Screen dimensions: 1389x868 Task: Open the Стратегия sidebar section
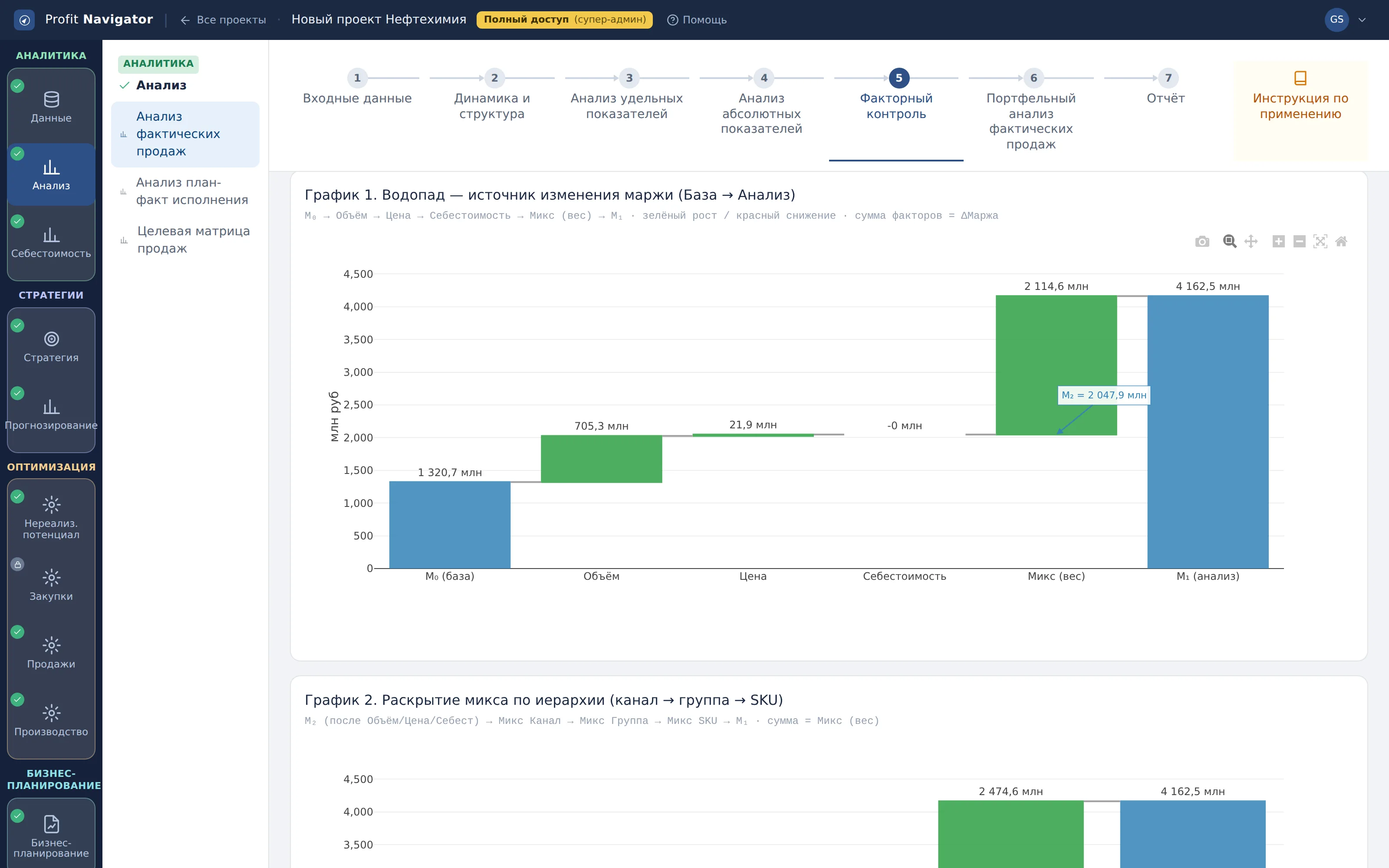(51, 347)
